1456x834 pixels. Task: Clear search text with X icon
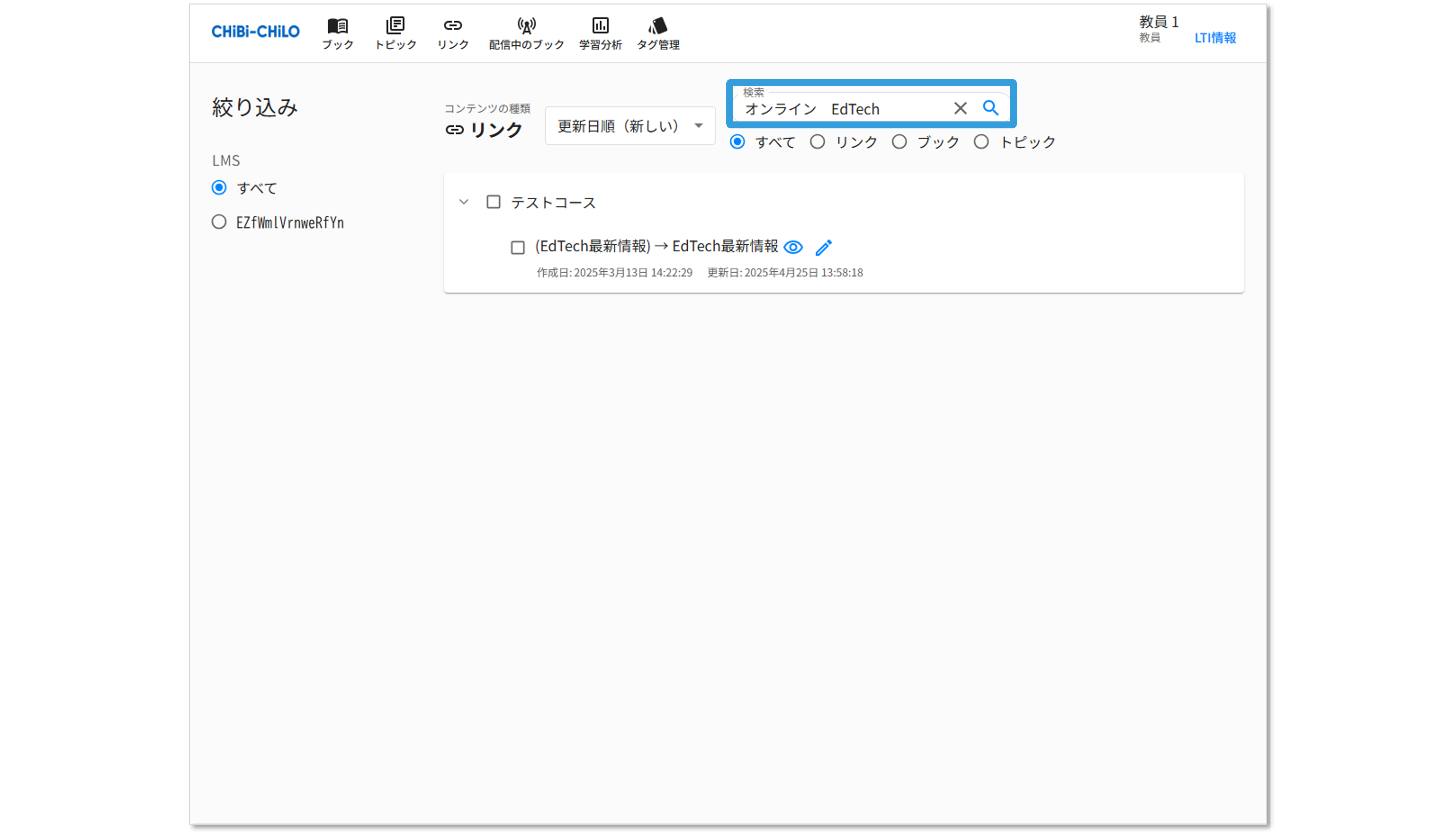point(960,108)
